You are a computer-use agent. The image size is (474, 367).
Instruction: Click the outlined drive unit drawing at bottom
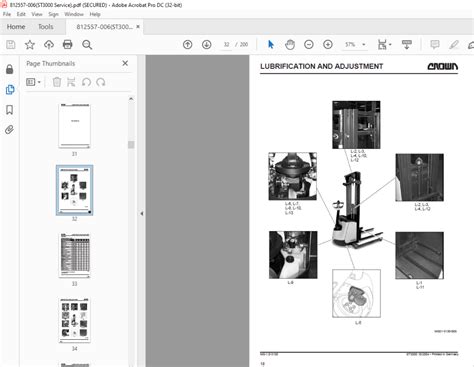point(356,293)
